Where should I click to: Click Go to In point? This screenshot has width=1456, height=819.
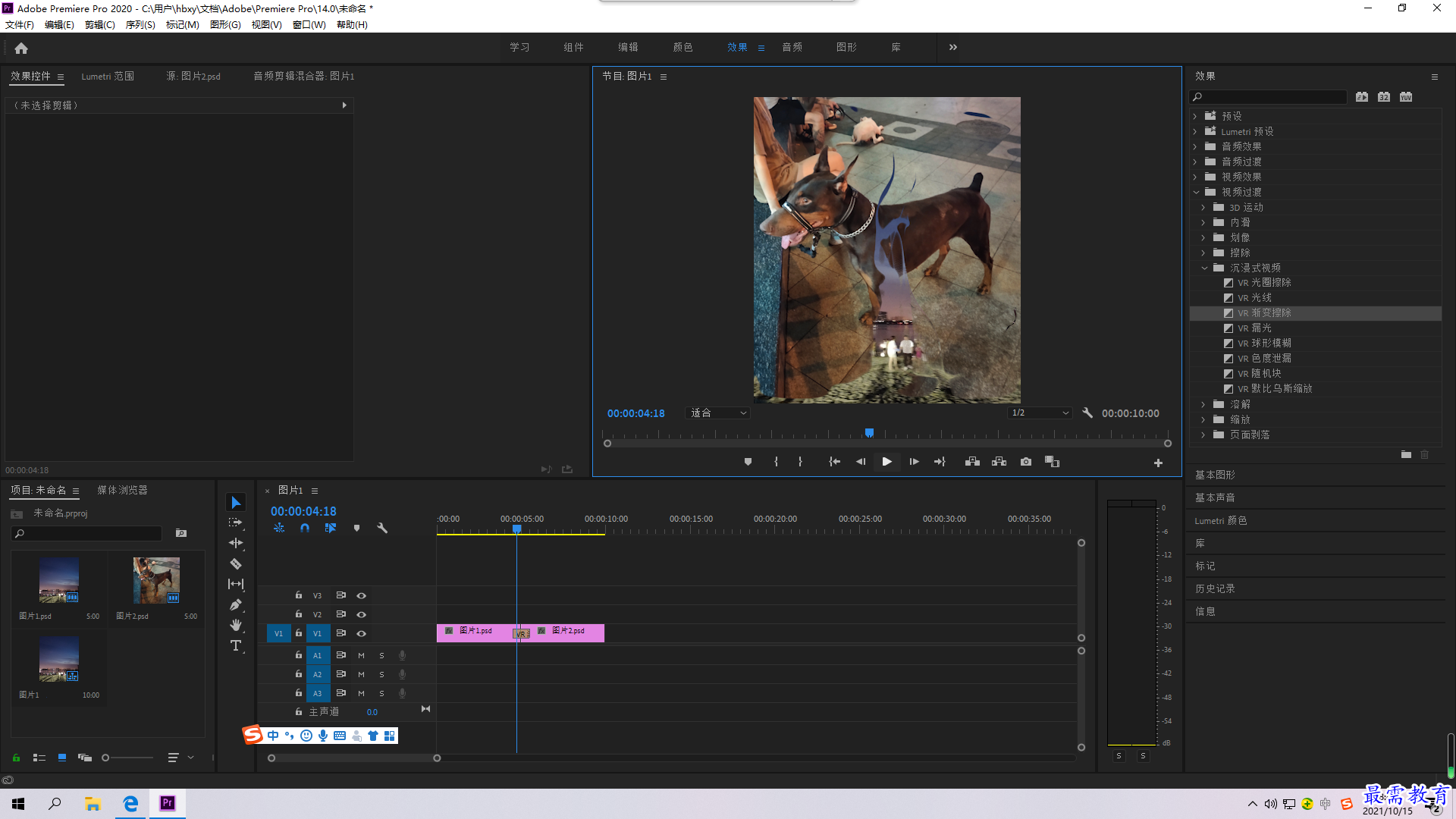point(834,462)
